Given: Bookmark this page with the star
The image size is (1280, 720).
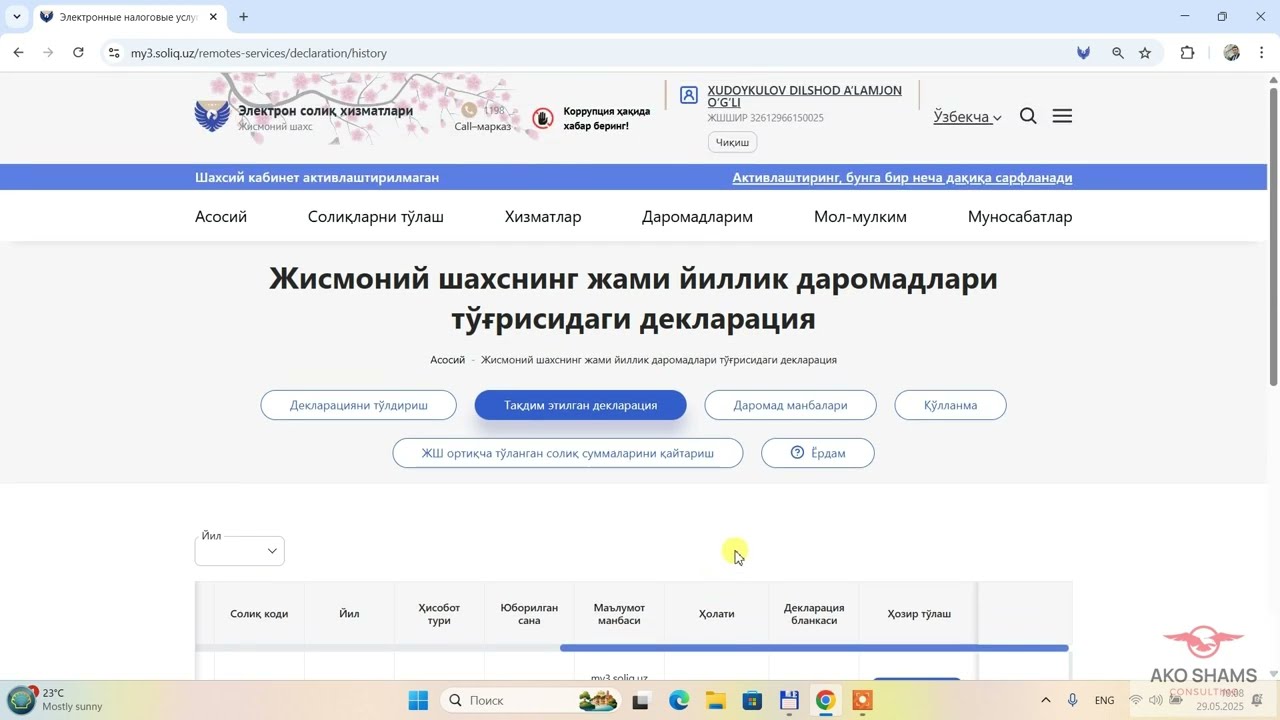Looking at the screenshot, I should click(x=1145, y=53).
